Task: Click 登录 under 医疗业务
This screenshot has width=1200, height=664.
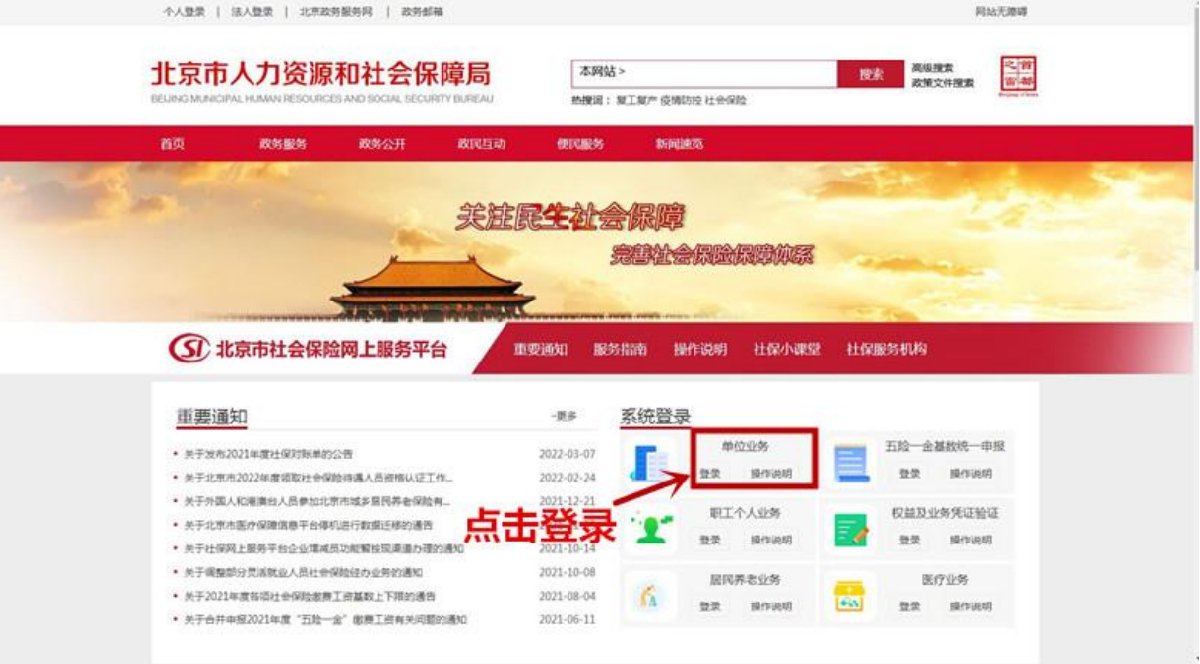Action: 909,607
